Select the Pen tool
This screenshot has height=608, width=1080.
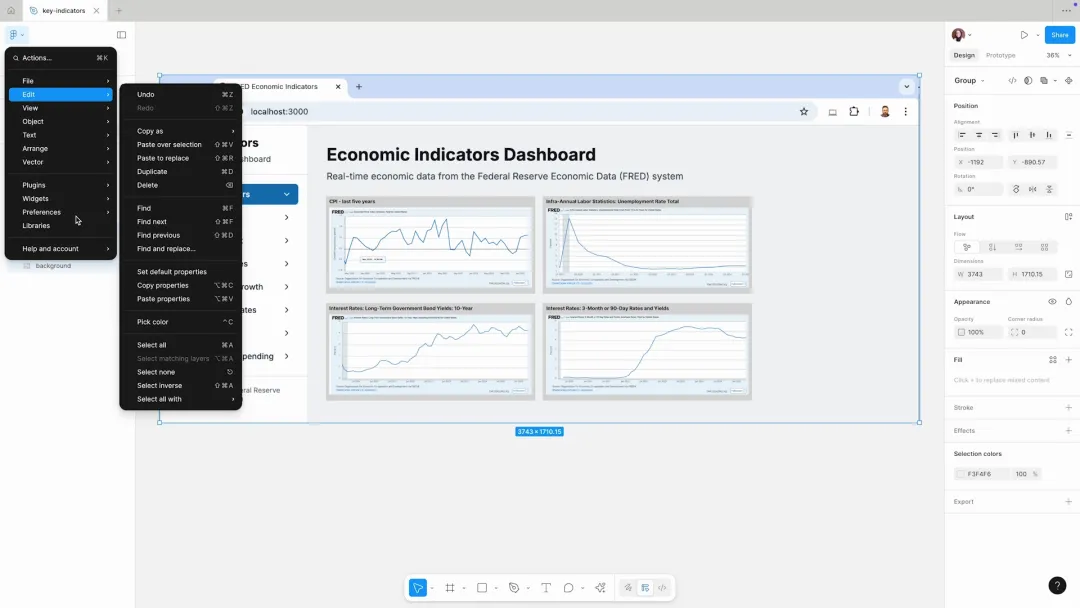514,588
